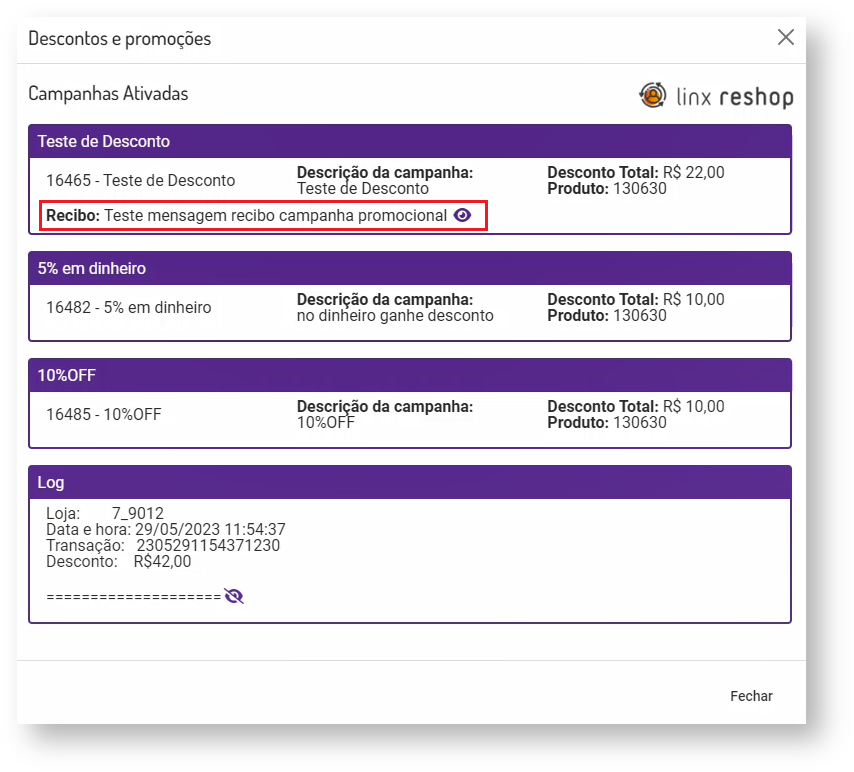Click the Descontos e promoções dialog title

[x=120, y=39]
